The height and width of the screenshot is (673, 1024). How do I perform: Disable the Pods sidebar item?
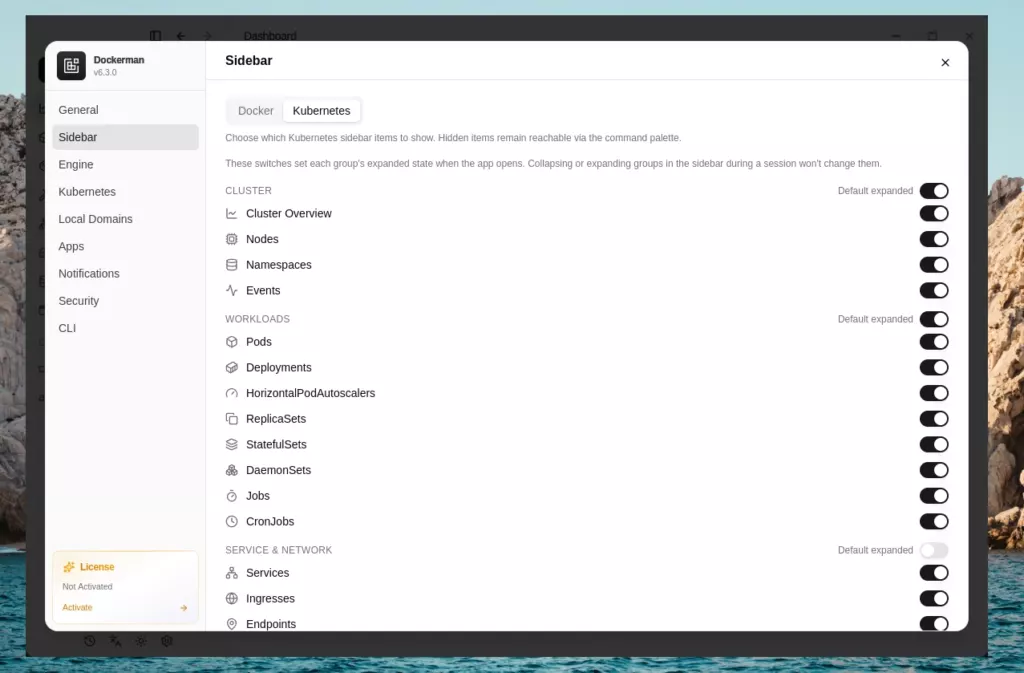point(934,341)
